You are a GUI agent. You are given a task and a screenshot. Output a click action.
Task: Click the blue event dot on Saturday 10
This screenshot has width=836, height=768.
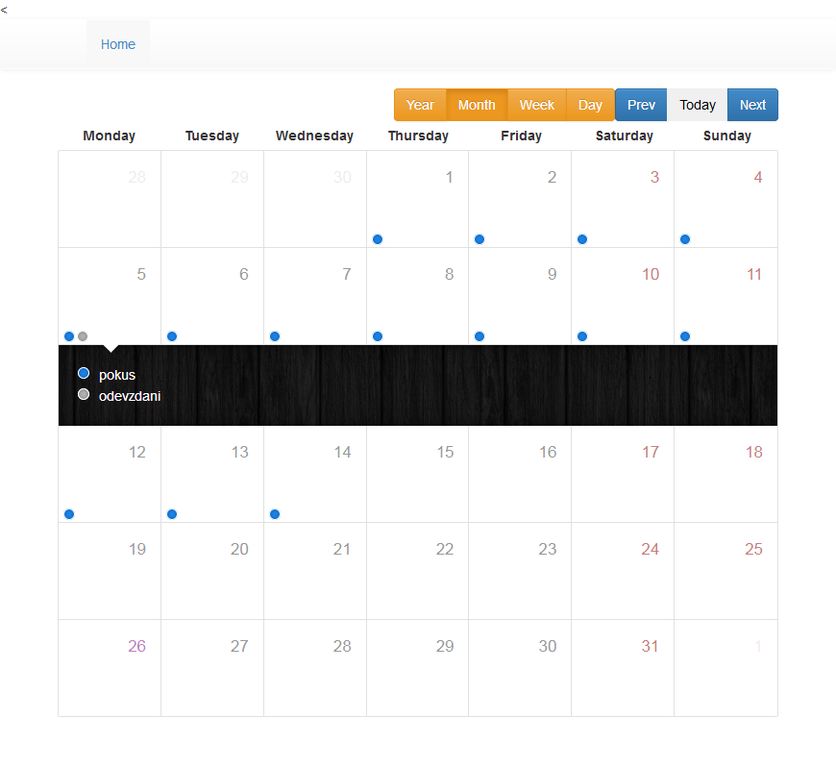582,336
